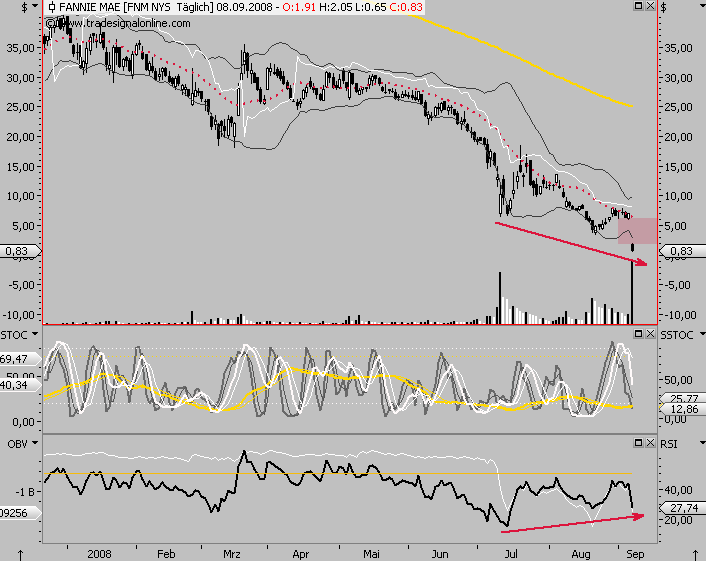Viewport: 706px width, 561px height.
Task: Click the 08.09.2008 date in the title
Action: click(244, 7)
